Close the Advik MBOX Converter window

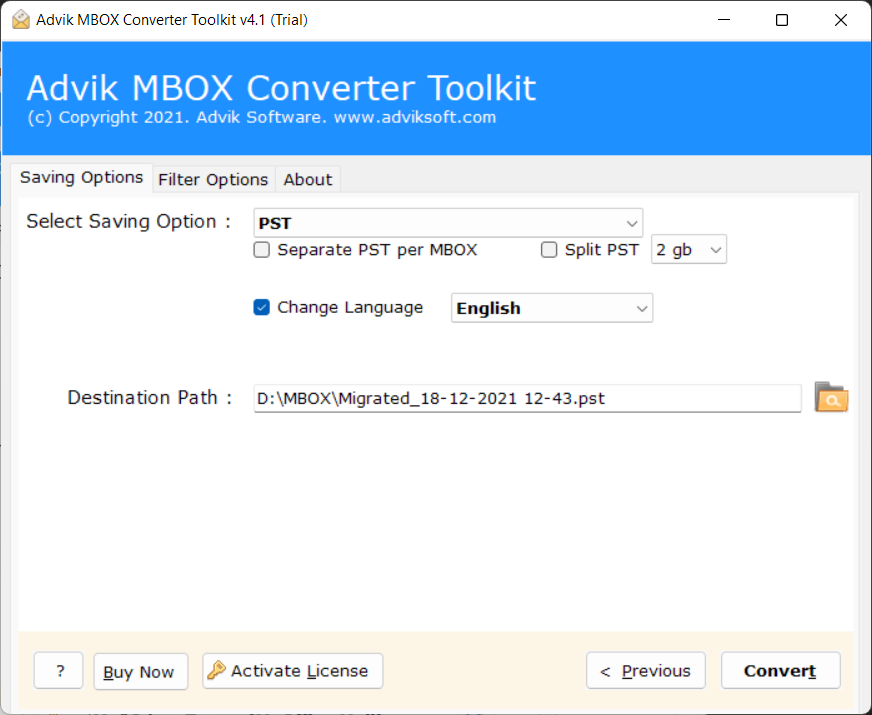841,20
